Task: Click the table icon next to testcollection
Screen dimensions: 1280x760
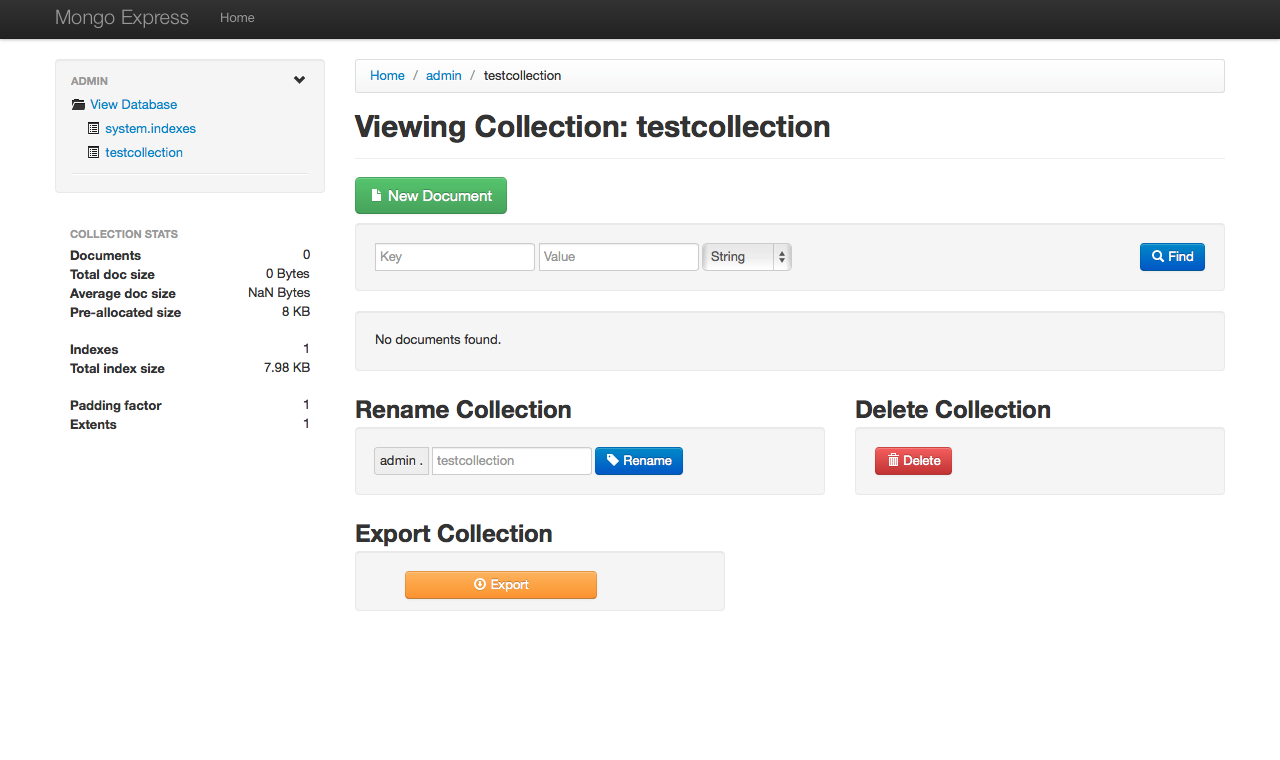Action: (94, 153)
